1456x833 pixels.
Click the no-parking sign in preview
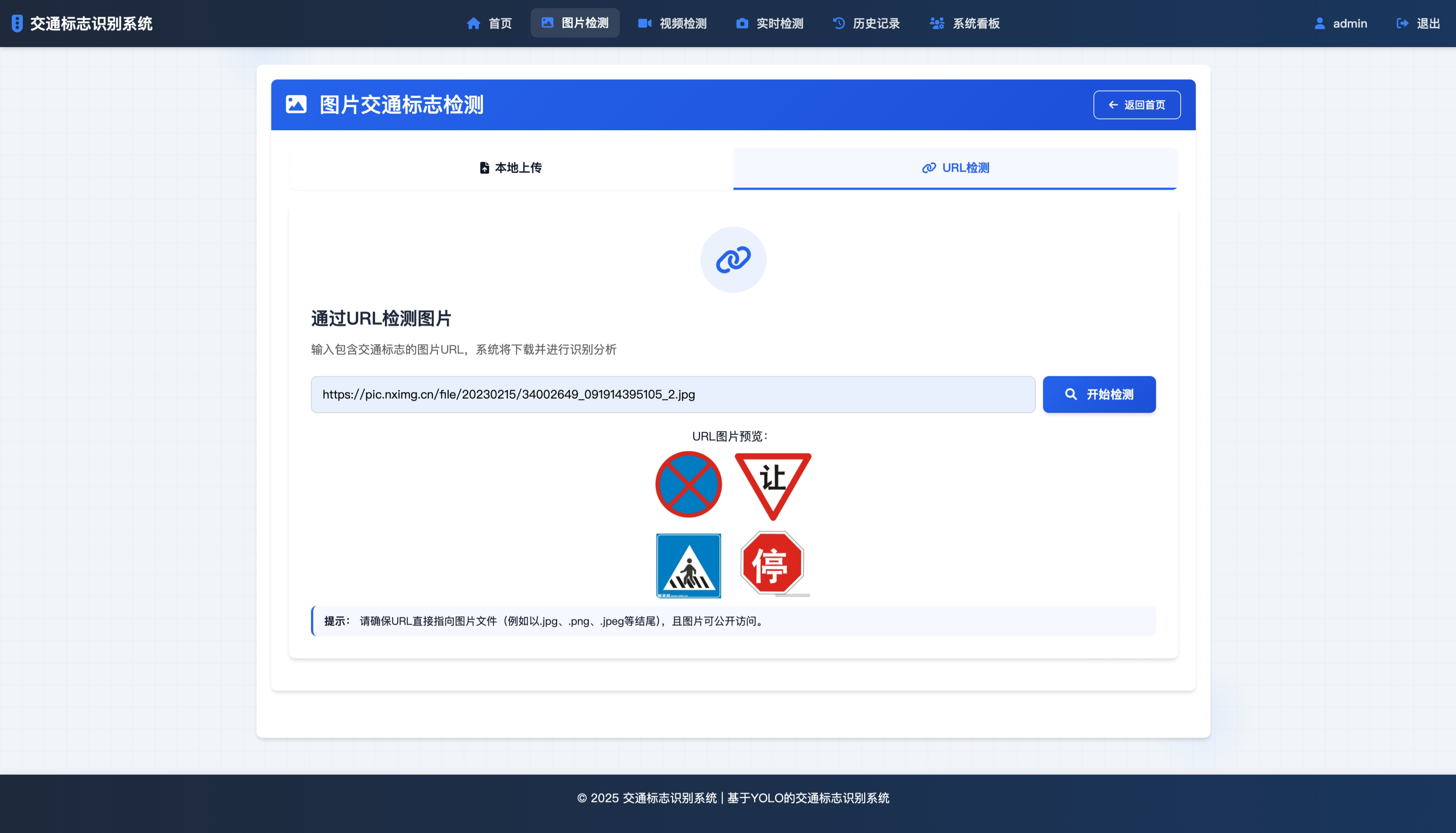point(688,485)
